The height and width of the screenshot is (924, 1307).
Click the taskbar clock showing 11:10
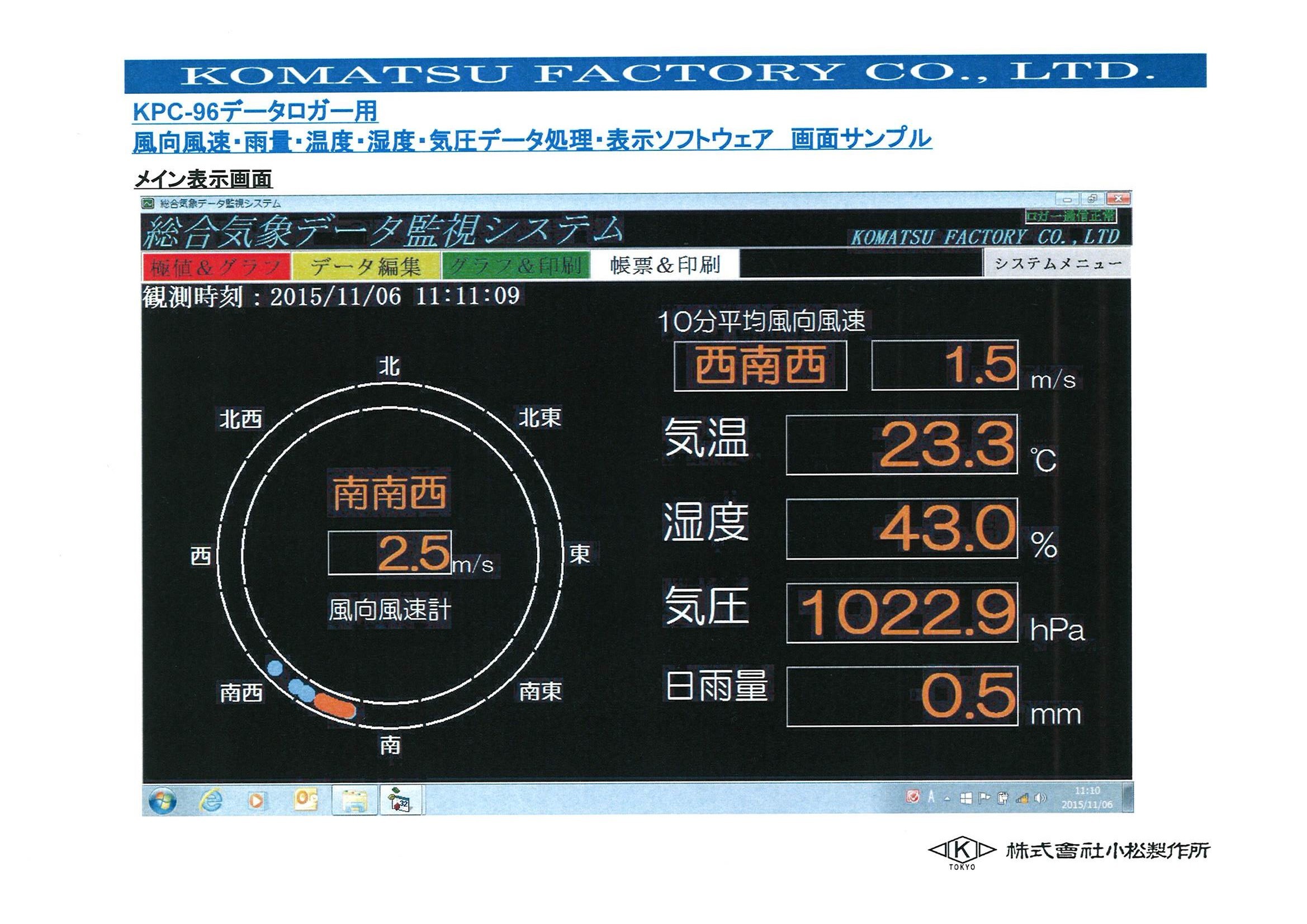pyautogui.click(x=1087, y=798)
